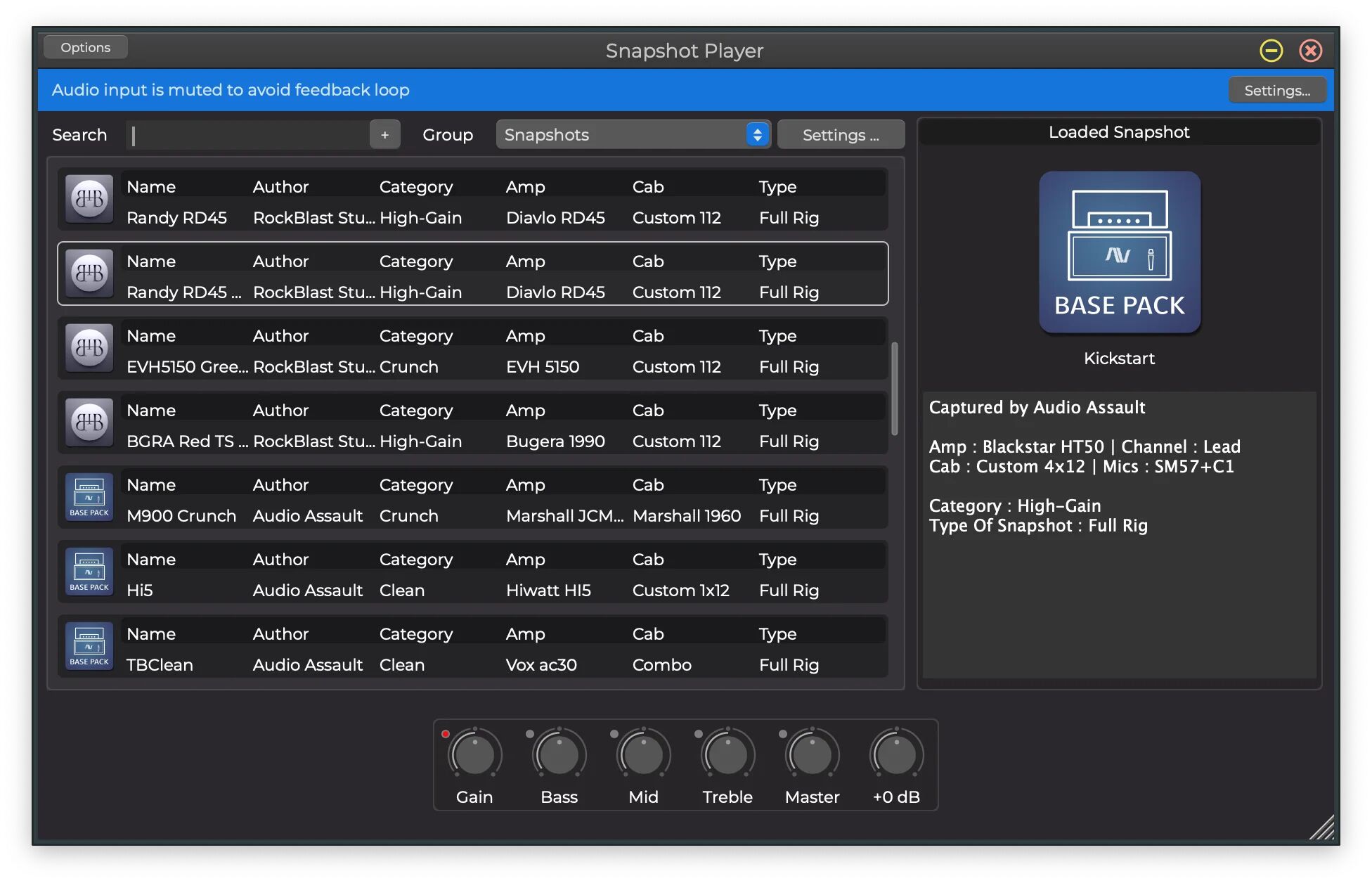This screenshot has width=1372, height=883.
Task: Click the BASE PACK icon next to Hi5
Action: tap(89, 572)
